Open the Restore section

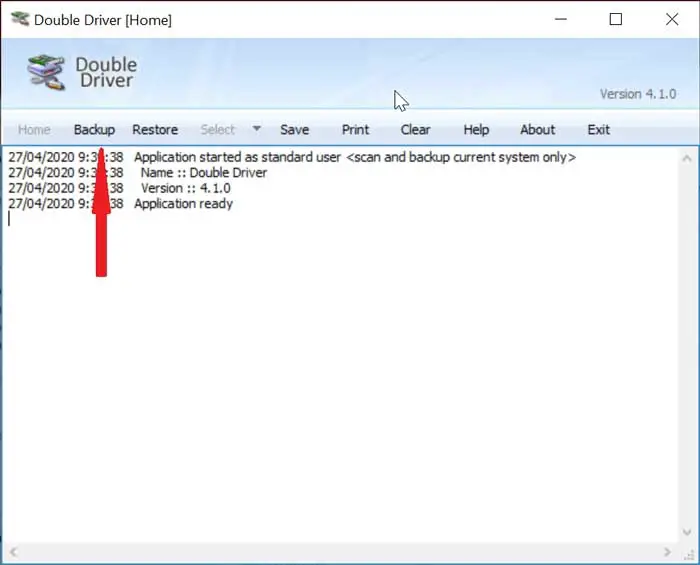click(x=155, y=130)
